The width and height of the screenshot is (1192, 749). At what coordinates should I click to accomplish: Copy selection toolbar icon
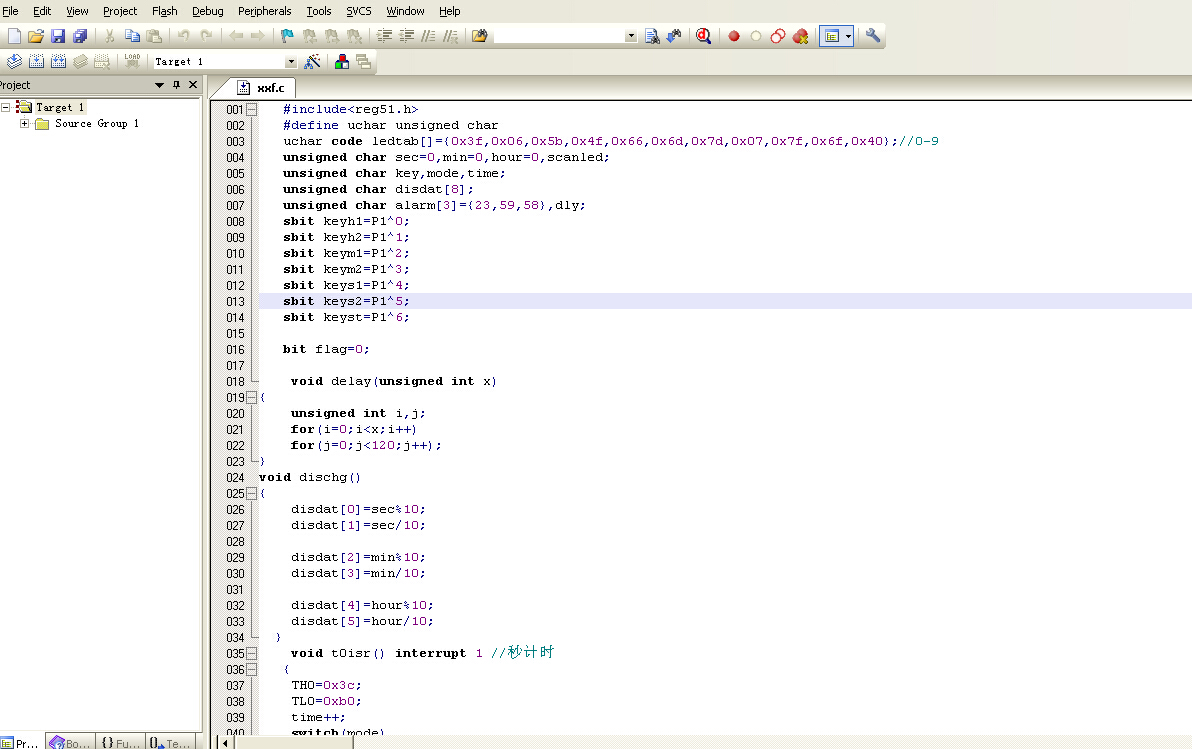tap(132, 36)
